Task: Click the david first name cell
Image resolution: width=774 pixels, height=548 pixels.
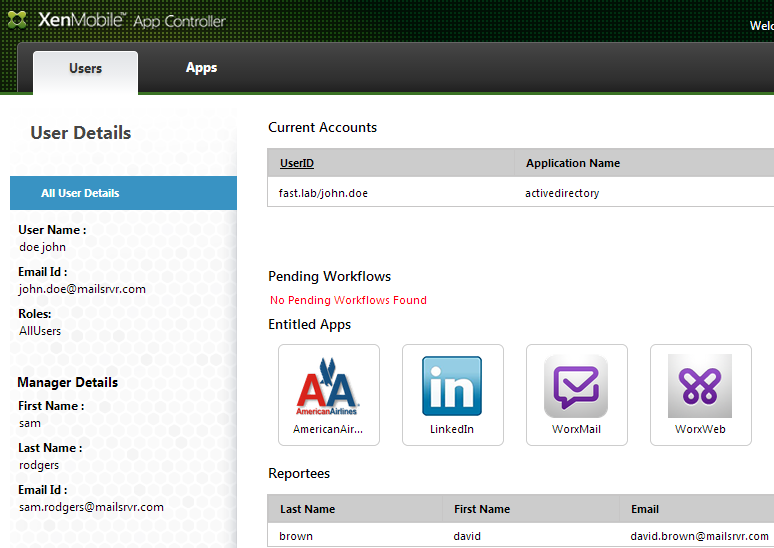Action: (467, 536)
